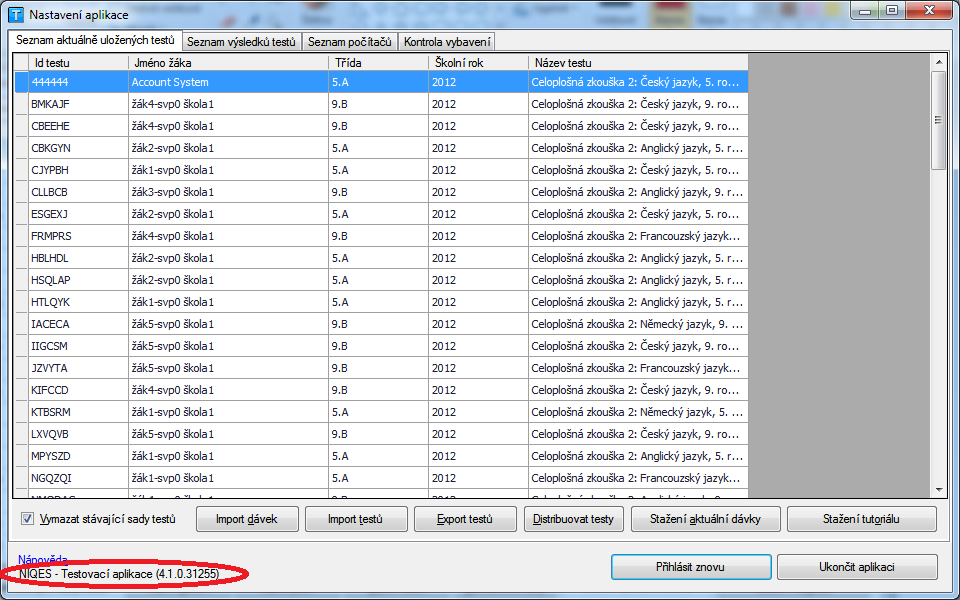
Task: Select row with test id CLLBCB
Action: [x=381, y=192]
